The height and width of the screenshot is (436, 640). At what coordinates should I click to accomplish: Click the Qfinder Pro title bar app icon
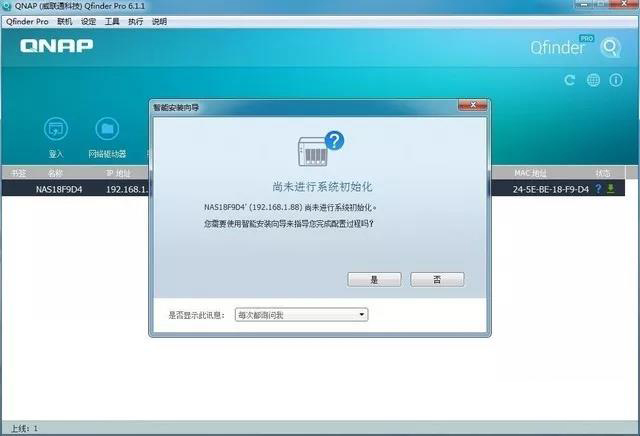(7, 6)
